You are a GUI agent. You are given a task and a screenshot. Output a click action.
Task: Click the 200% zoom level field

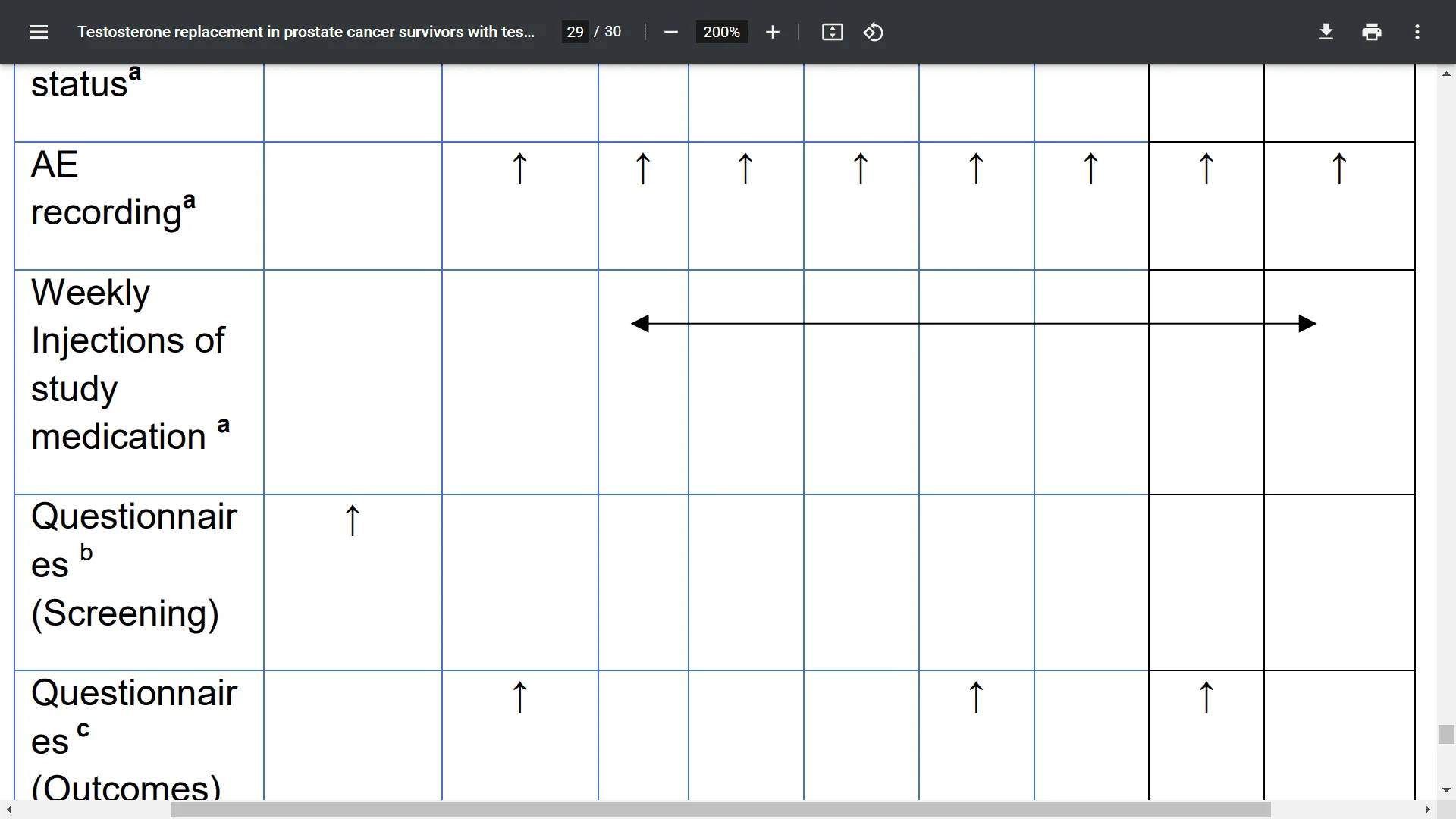[x=721, y=32]
